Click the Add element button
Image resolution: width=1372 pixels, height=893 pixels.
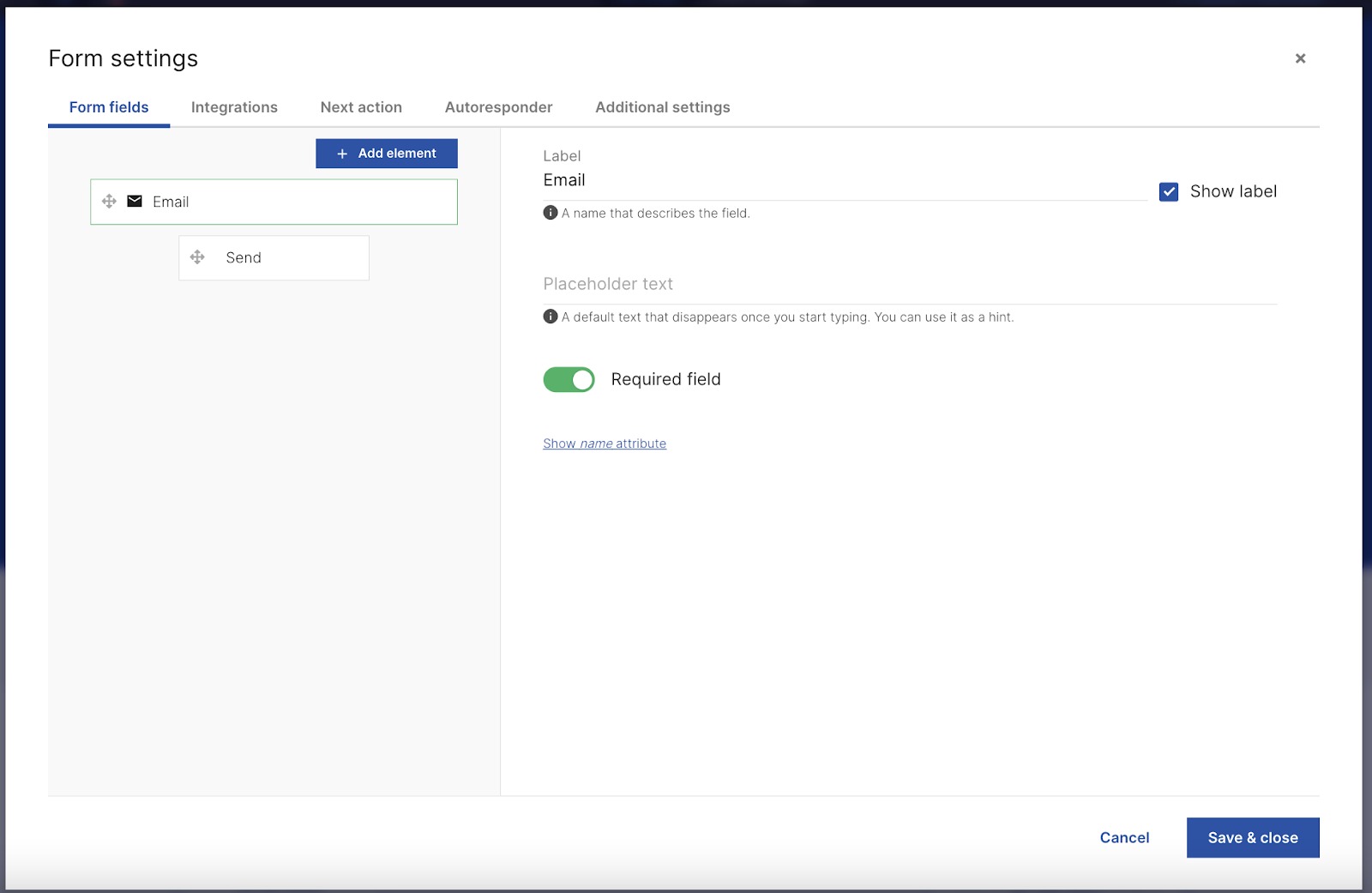click(x=386, y=153)
